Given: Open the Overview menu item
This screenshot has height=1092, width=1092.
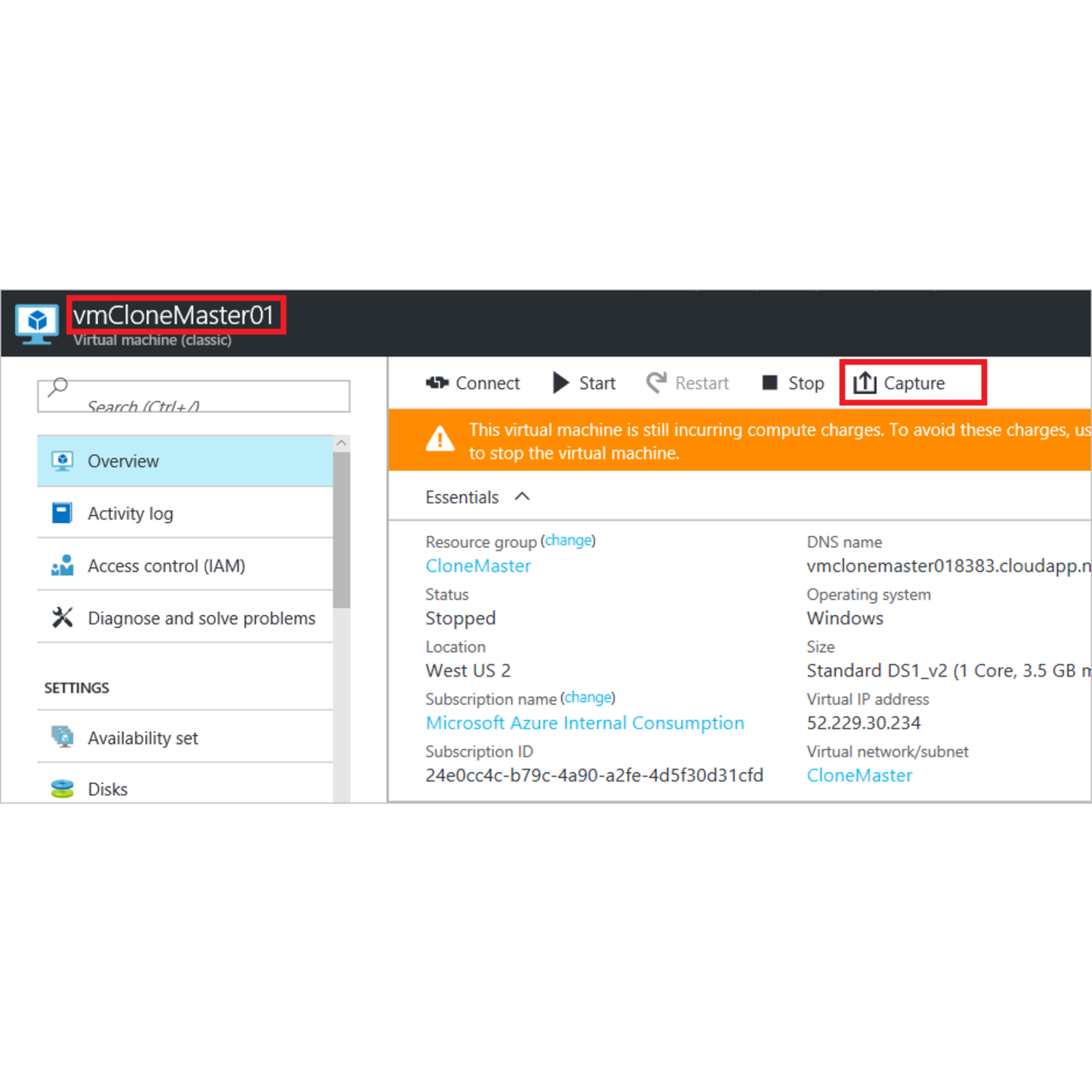Looking at the screenshot, I should (x=124, y=462).
